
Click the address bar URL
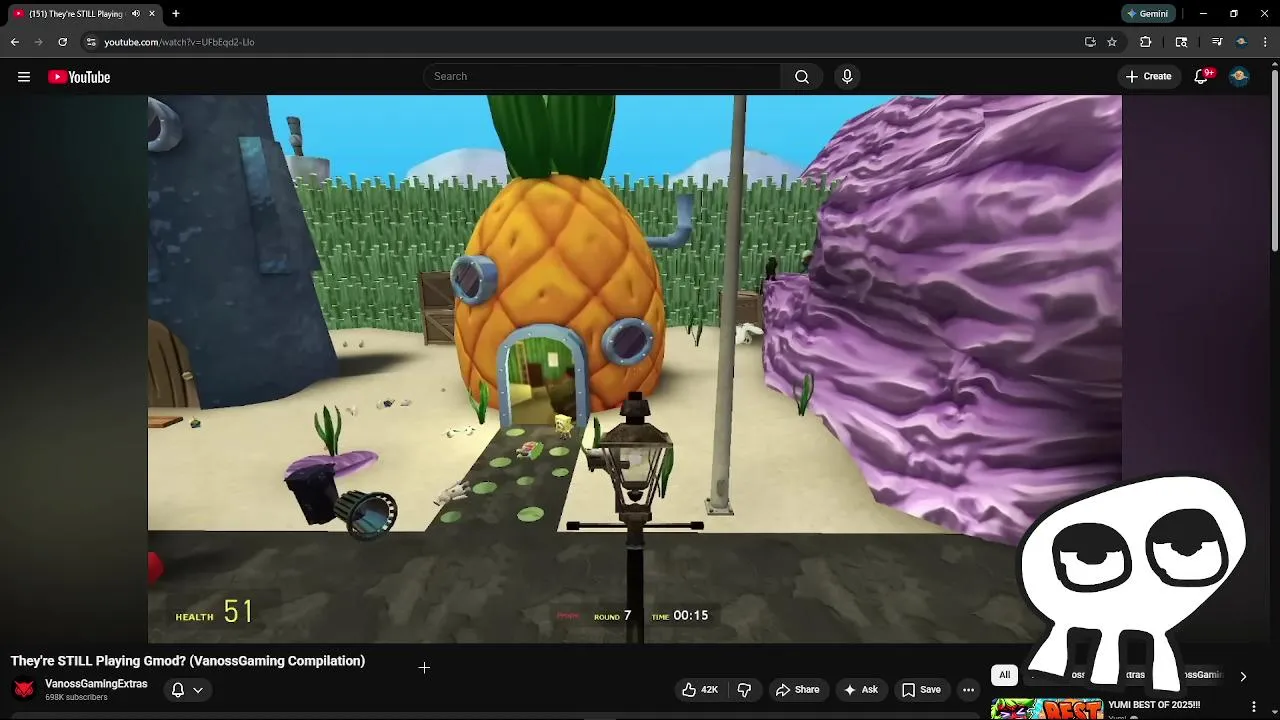[x=179, y=42]
